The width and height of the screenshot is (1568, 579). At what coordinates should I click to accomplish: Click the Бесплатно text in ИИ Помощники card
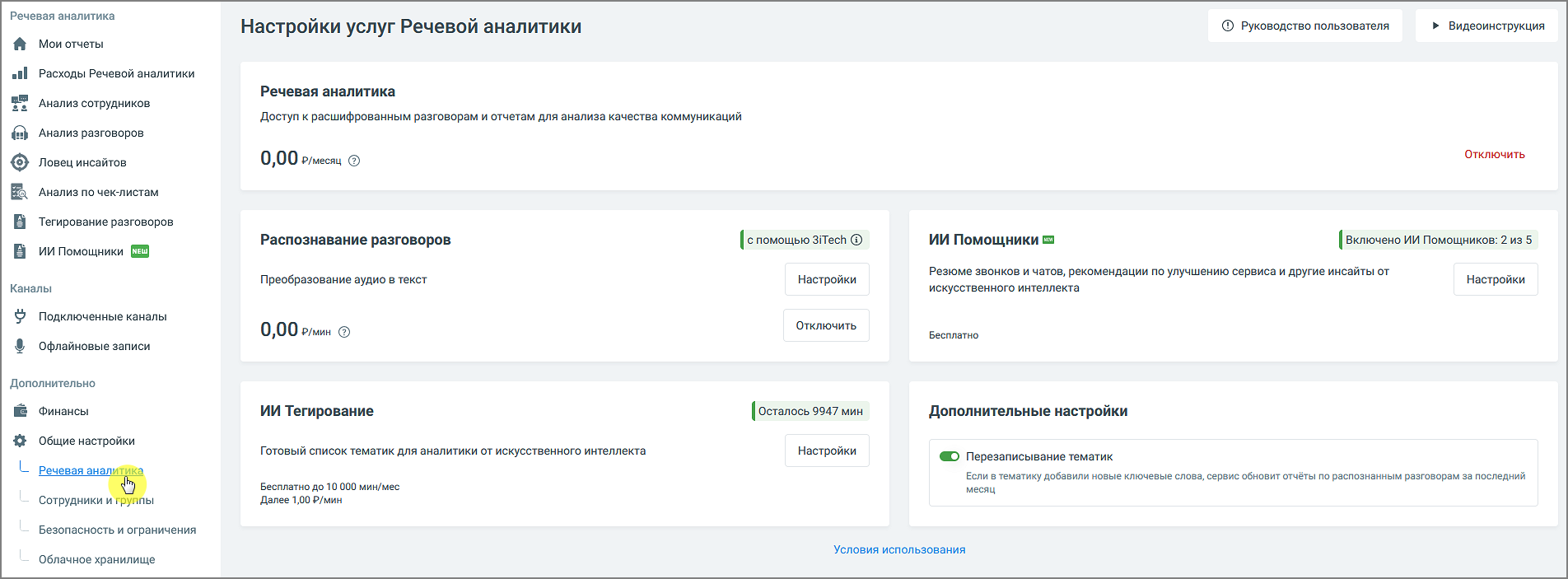click(x=954, y=335)
